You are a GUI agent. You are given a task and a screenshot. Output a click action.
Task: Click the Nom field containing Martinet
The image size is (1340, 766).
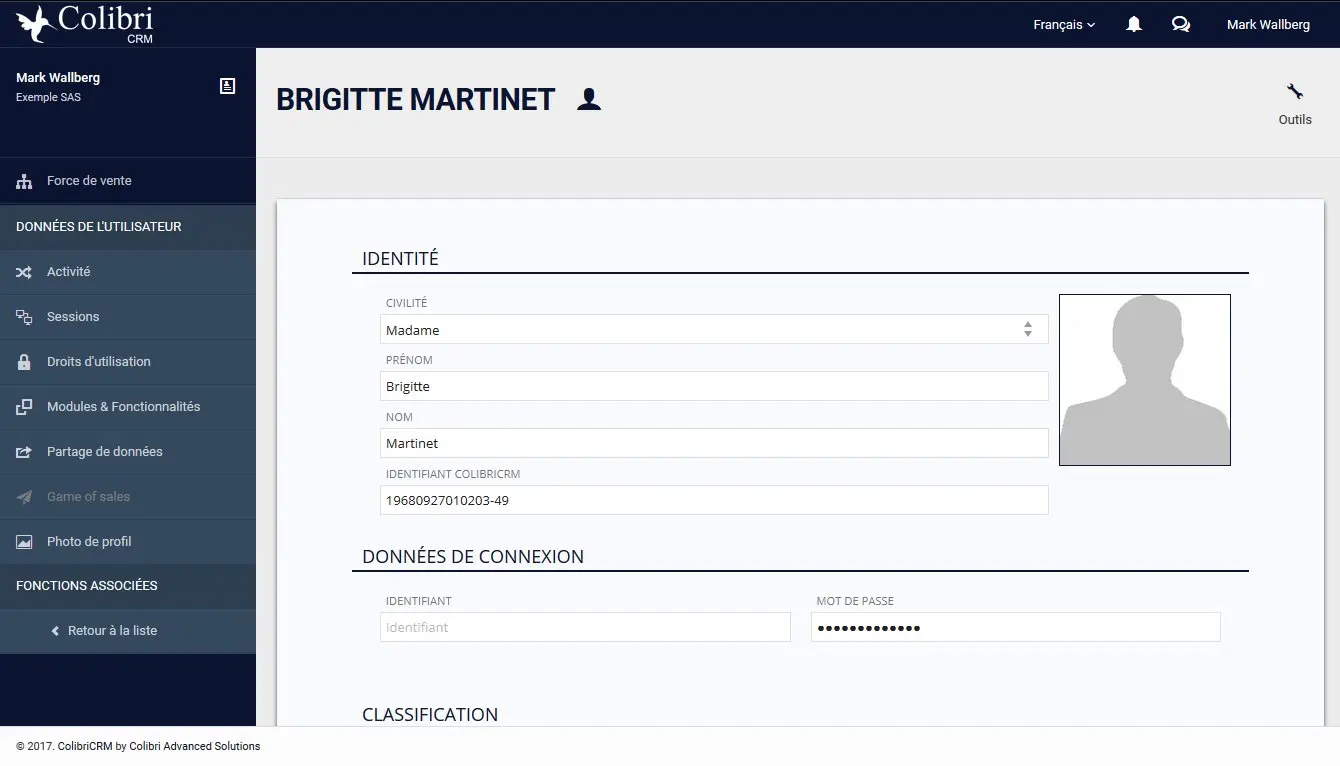[x=714, y=443]
